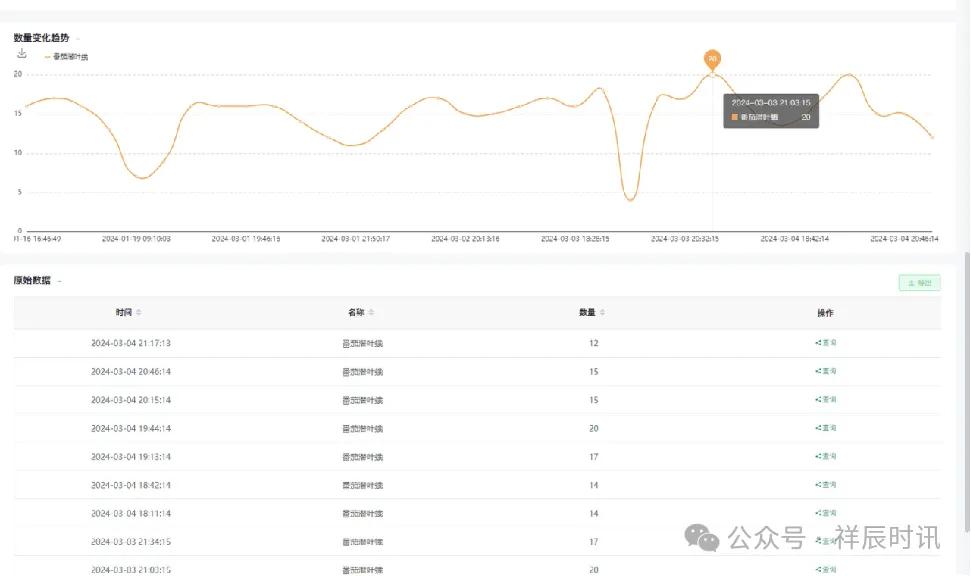Sort table by the 数量 column sort icon
This screenshot has height=576, width=971.
point(602,313)
